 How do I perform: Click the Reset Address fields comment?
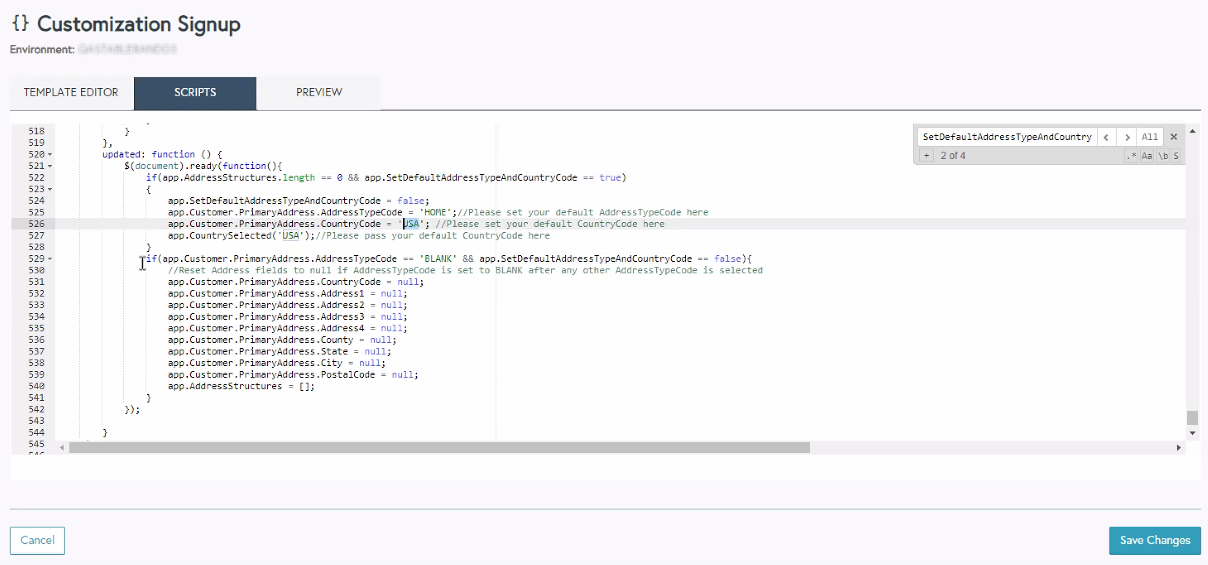465,271
